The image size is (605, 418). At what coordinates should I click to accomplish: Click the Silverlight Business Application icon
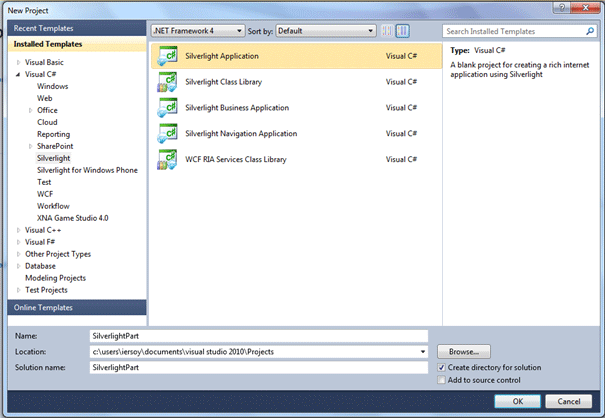[167, 108]
